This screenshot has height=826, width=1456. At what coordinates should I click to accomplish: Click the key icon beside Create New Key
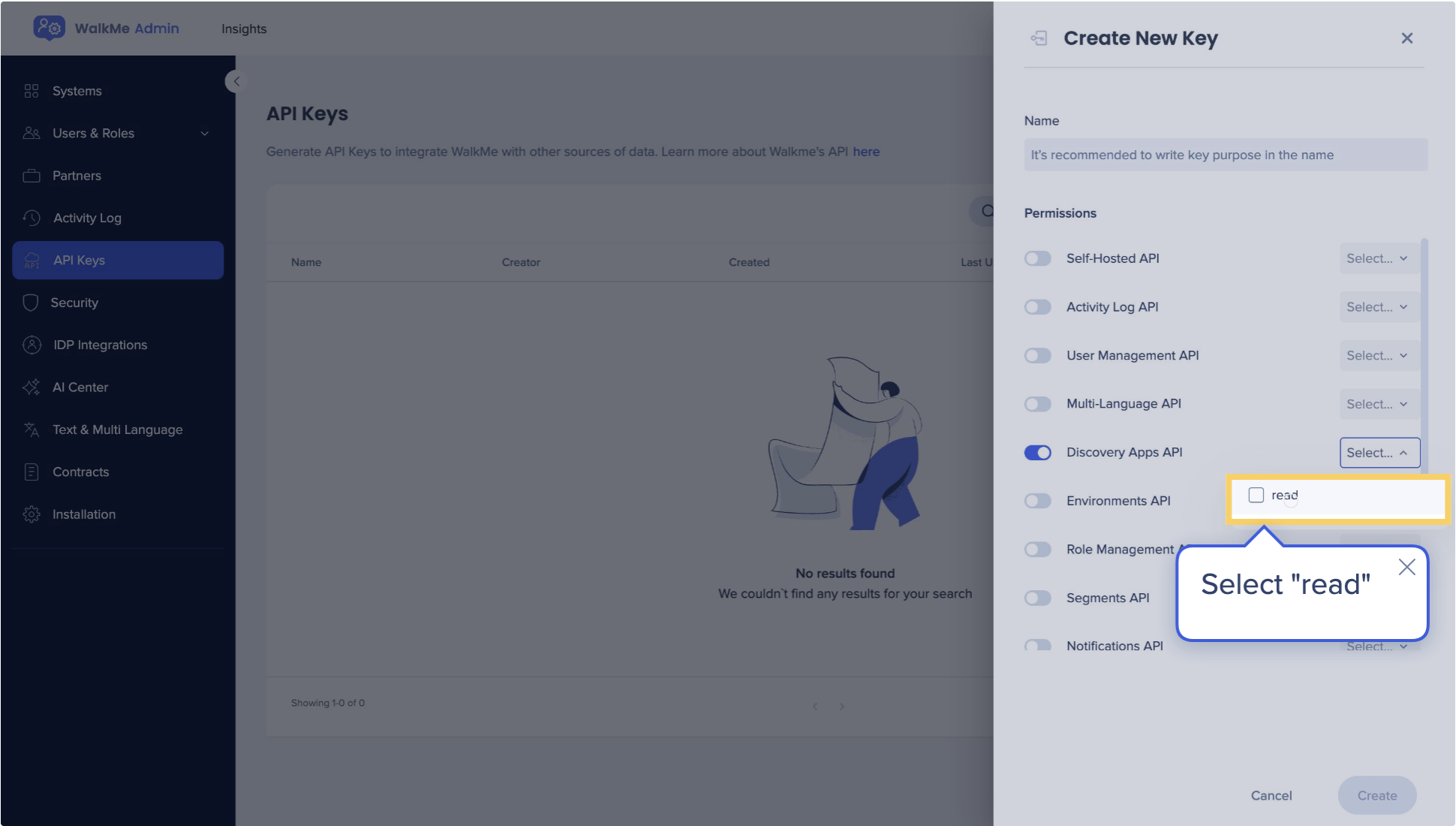[x=1039, y=38]
